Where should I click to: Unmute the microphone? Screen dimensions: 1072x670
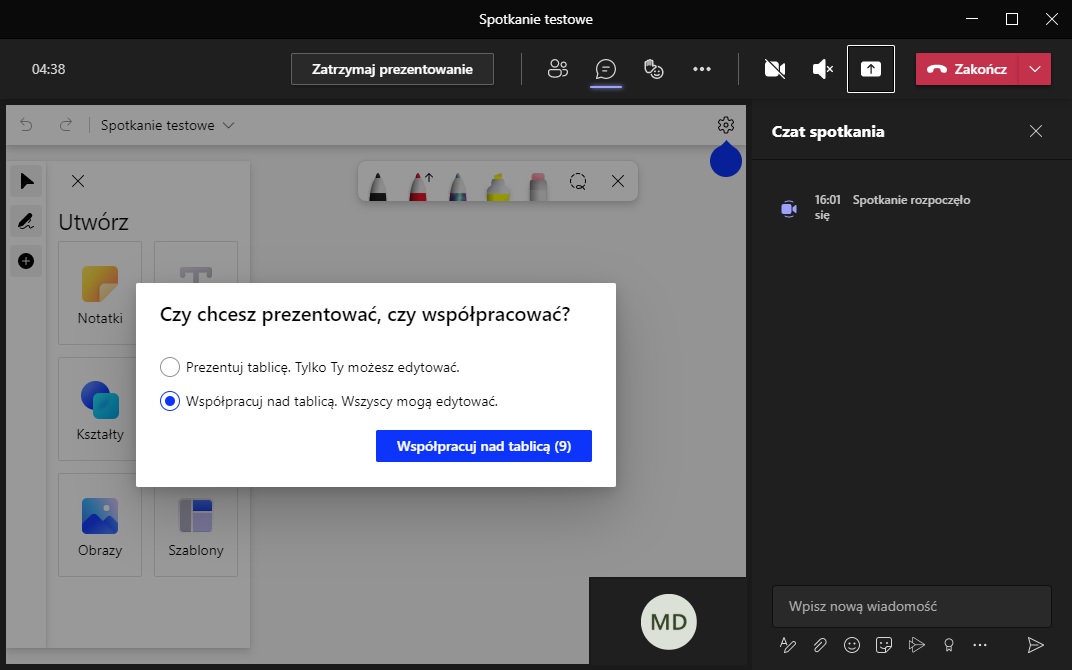pos(822,69)
